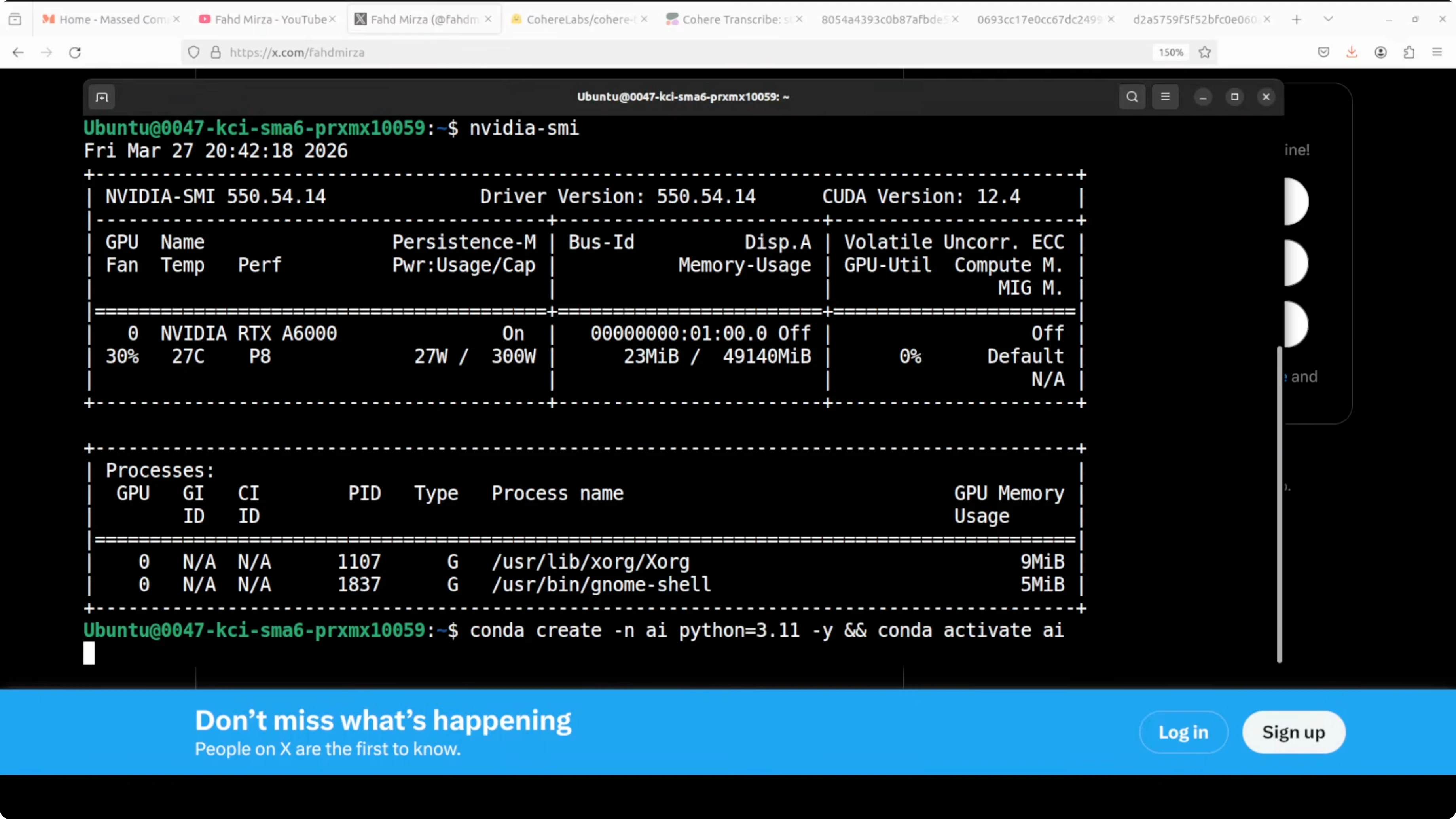Click the 150% zoom level indicator
This screenshot has height=819, width=1456.
1171,53
